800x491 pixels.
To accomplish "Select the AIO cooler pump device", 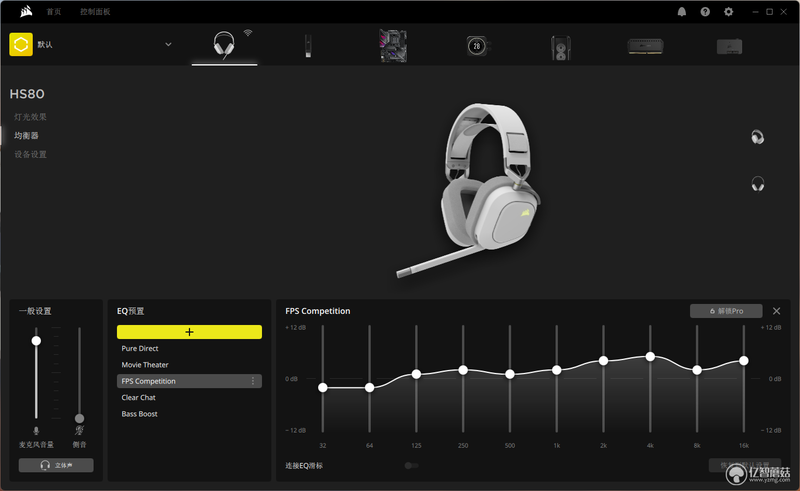I will [478, 46].
